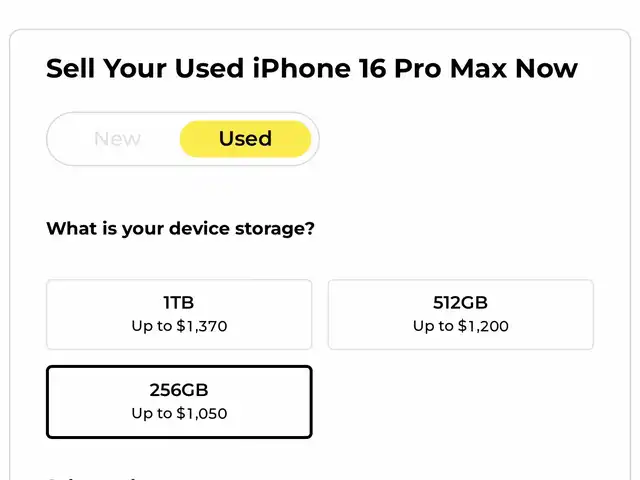
Task: Click the '256GB' label text
Action: [x=179, y=389]
